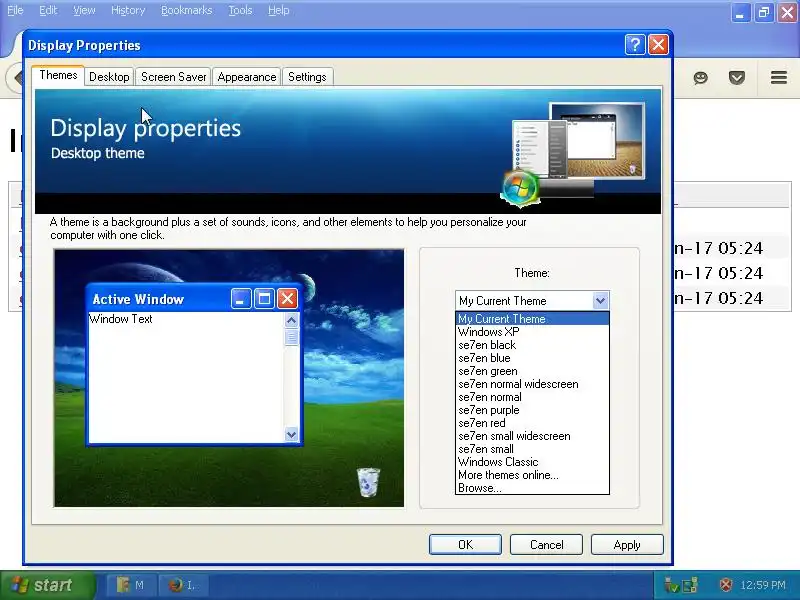Pick the se7en small theme
The image size is (800, 600).
point(532,449)
